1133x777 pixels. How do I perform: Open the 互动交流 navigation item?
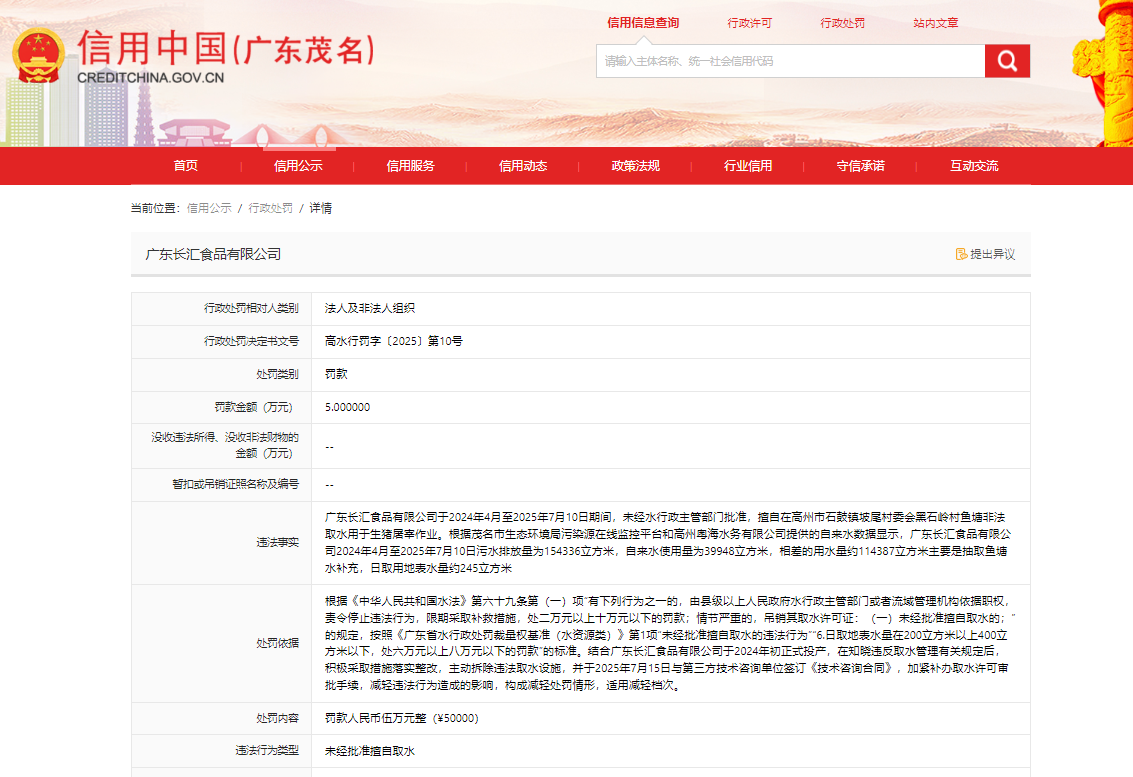(x=974, y=166)
